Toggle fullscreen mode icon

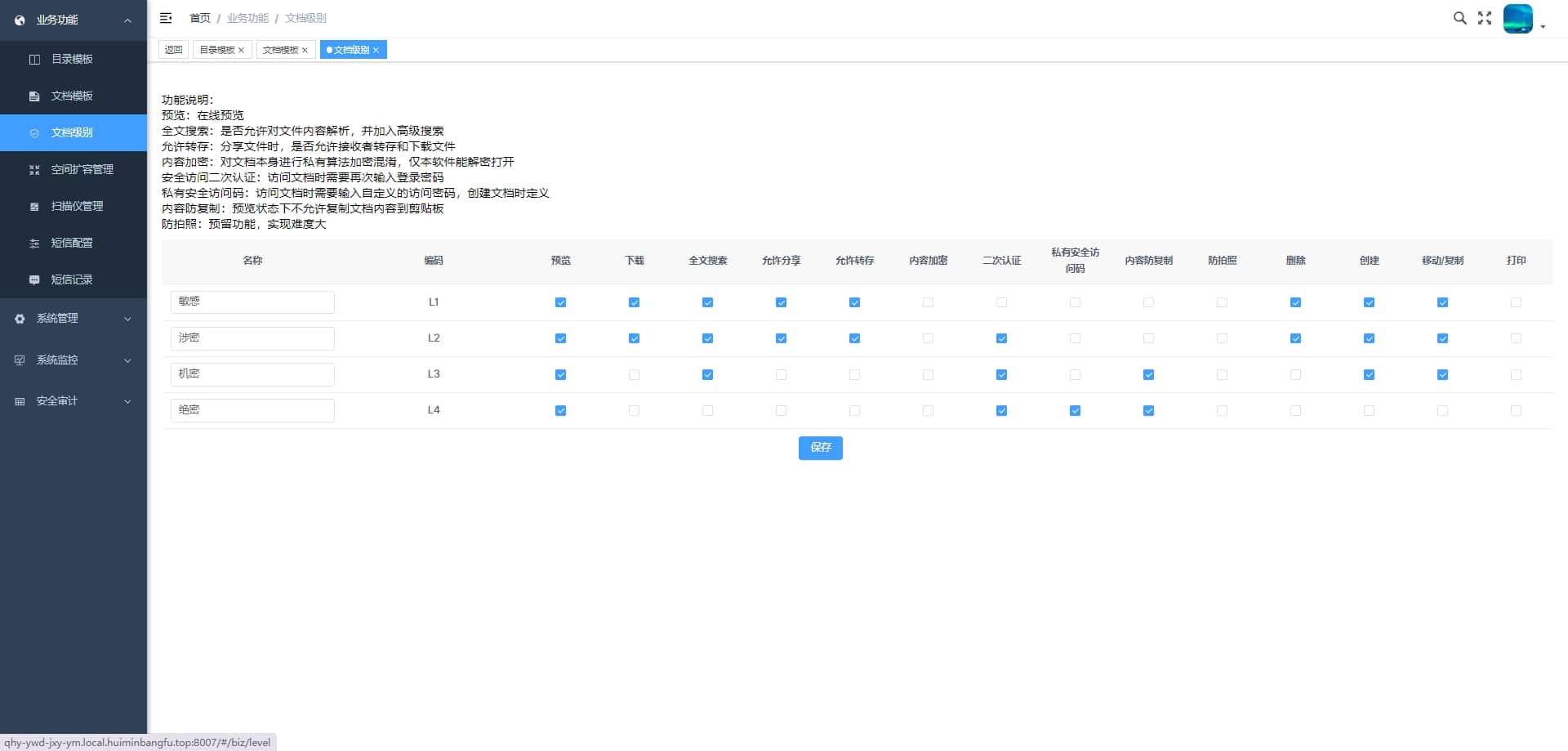(x=1485, y=18)
